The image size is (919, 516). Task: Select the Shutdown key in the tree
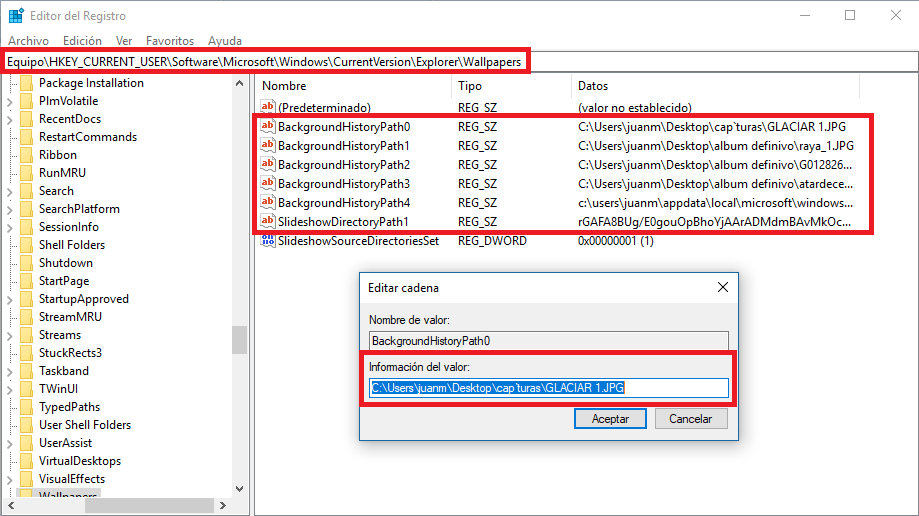coord(66,263)
